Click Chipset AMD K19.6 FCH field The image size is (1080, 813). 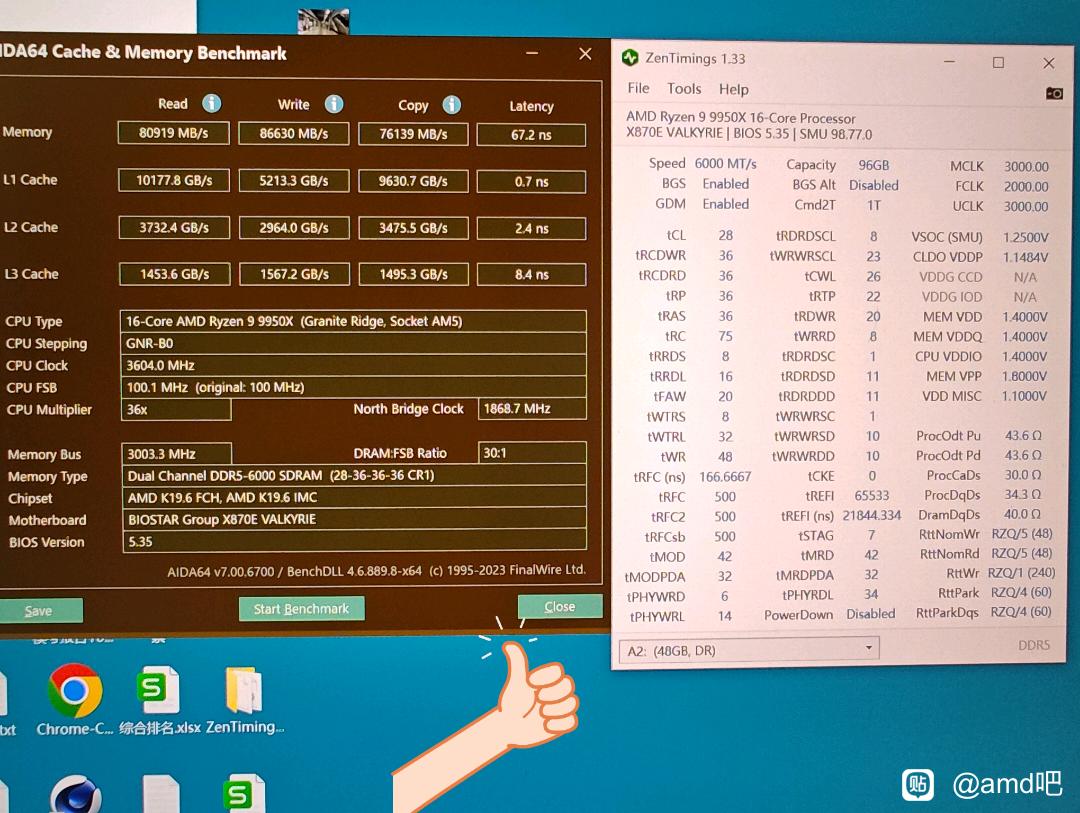354,497
